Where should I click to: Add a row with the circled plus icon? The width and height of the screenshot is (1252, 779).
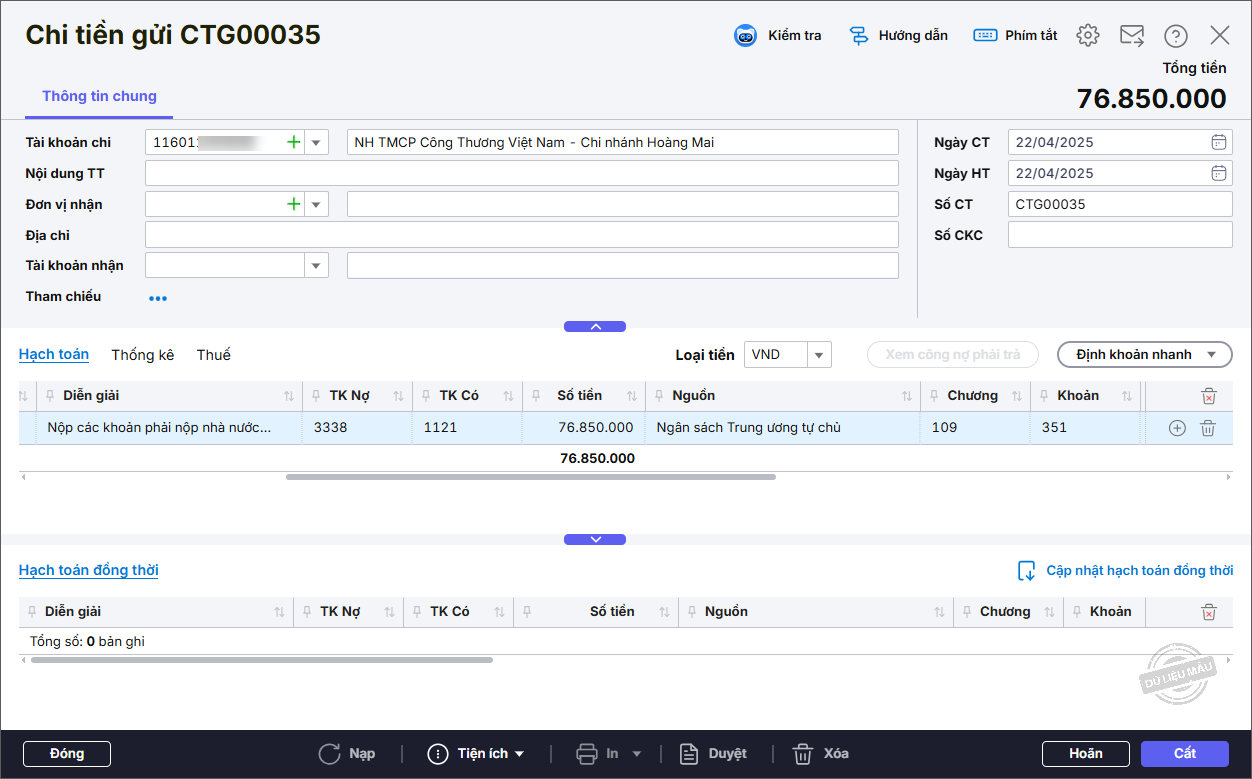click(x=1177, y=428)
